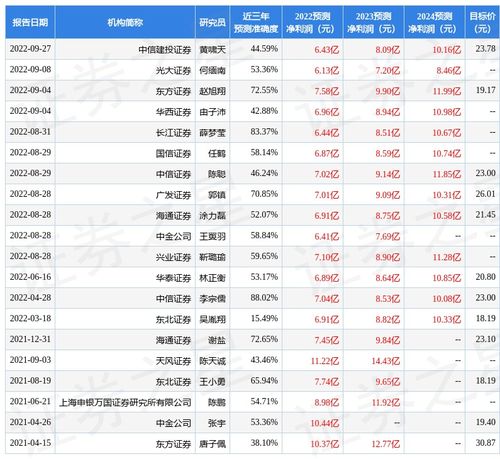Click accuracy value 58.84%
500x459 pixels.
pyautogui.click(x=264, y=236)
